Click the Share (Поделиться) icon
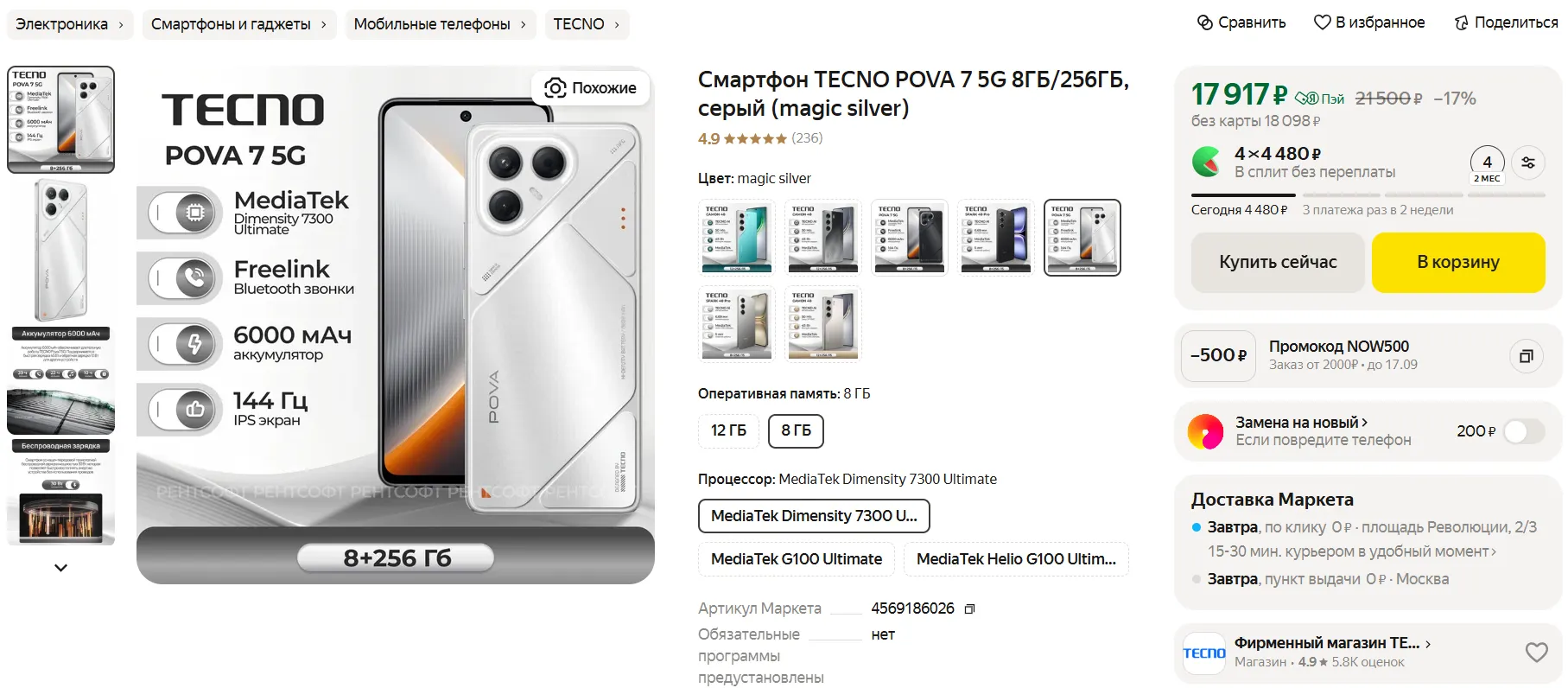This screenshot has width=1568, height=688. [1461, 23]
